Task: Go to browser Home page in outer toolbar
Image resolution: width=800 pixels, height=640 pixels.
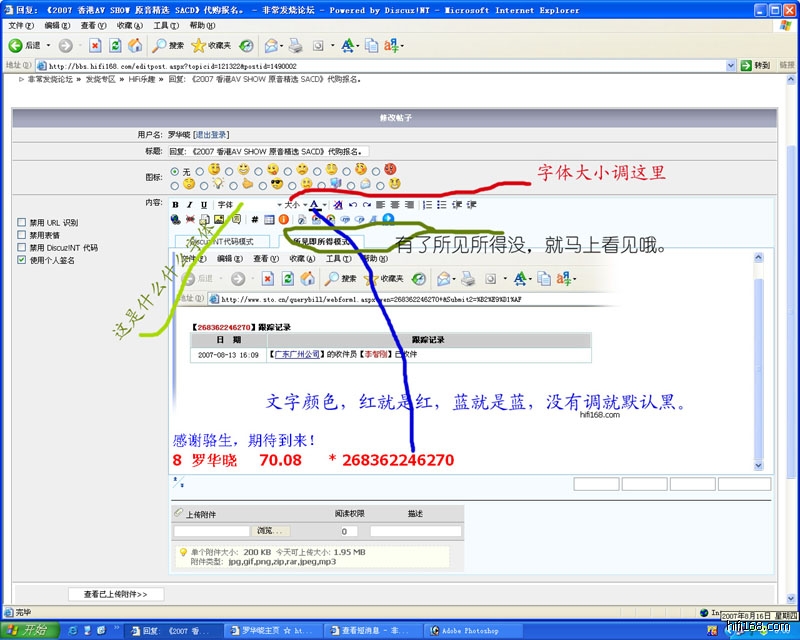Action: (135, 45)
